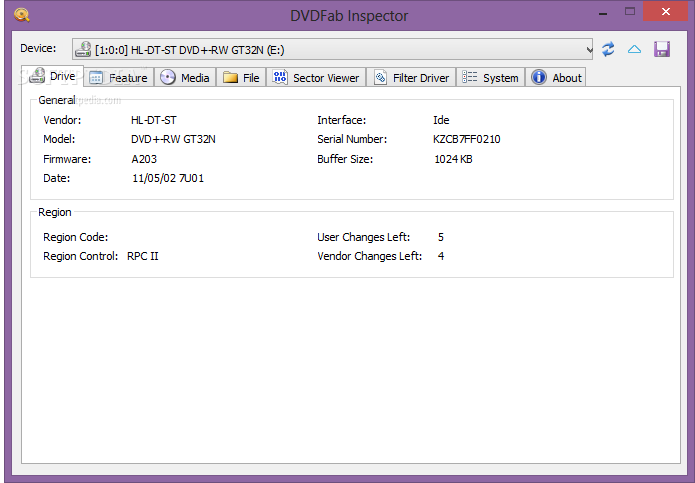The width and height of the screenshot is (695, 483).
Task: Open the Device dropdown list
Action: 332,49
